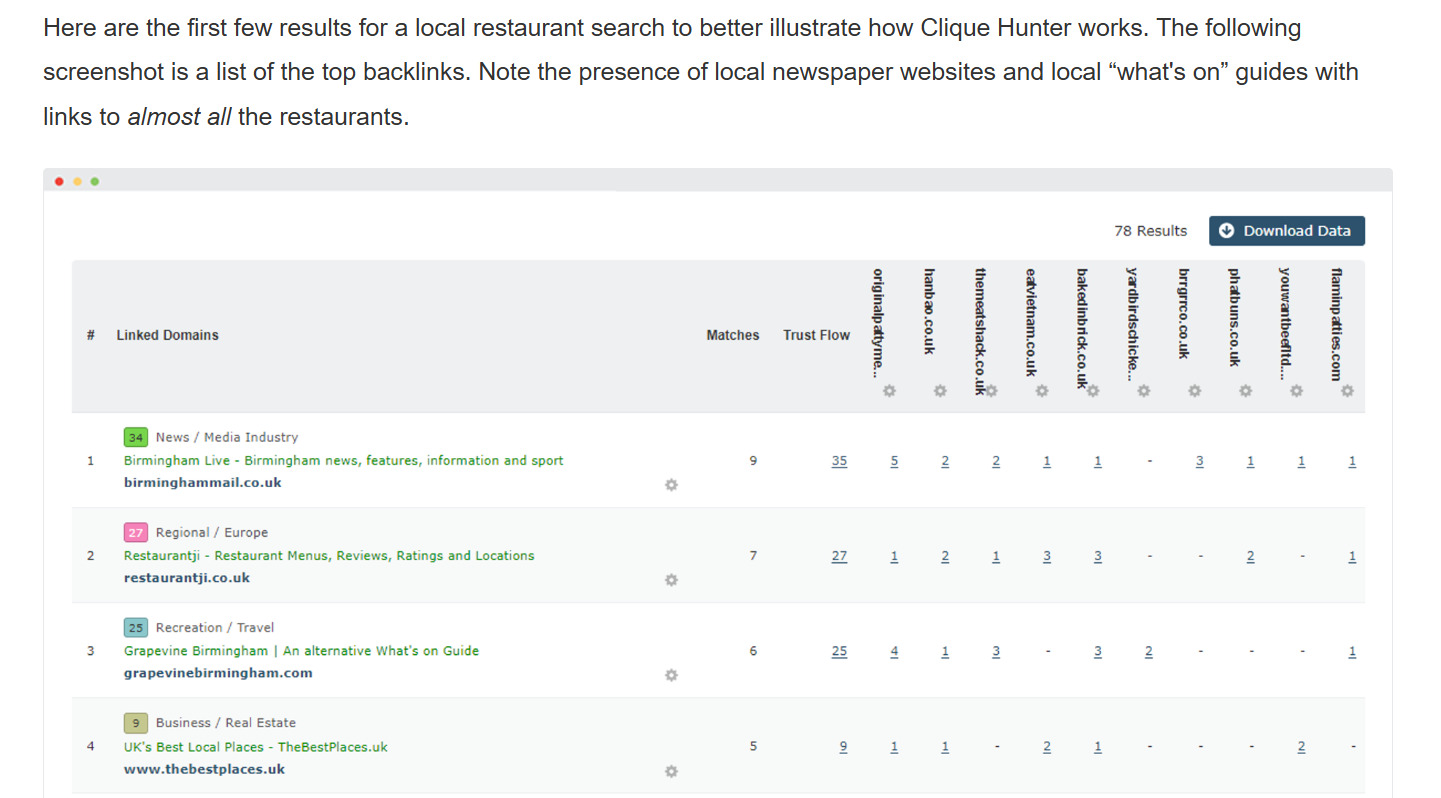The width and height of the screenshot is (1441, 798).
Task: Open gear settings under brrgrrco.co.uk column
Action: tap(1194, 390)
